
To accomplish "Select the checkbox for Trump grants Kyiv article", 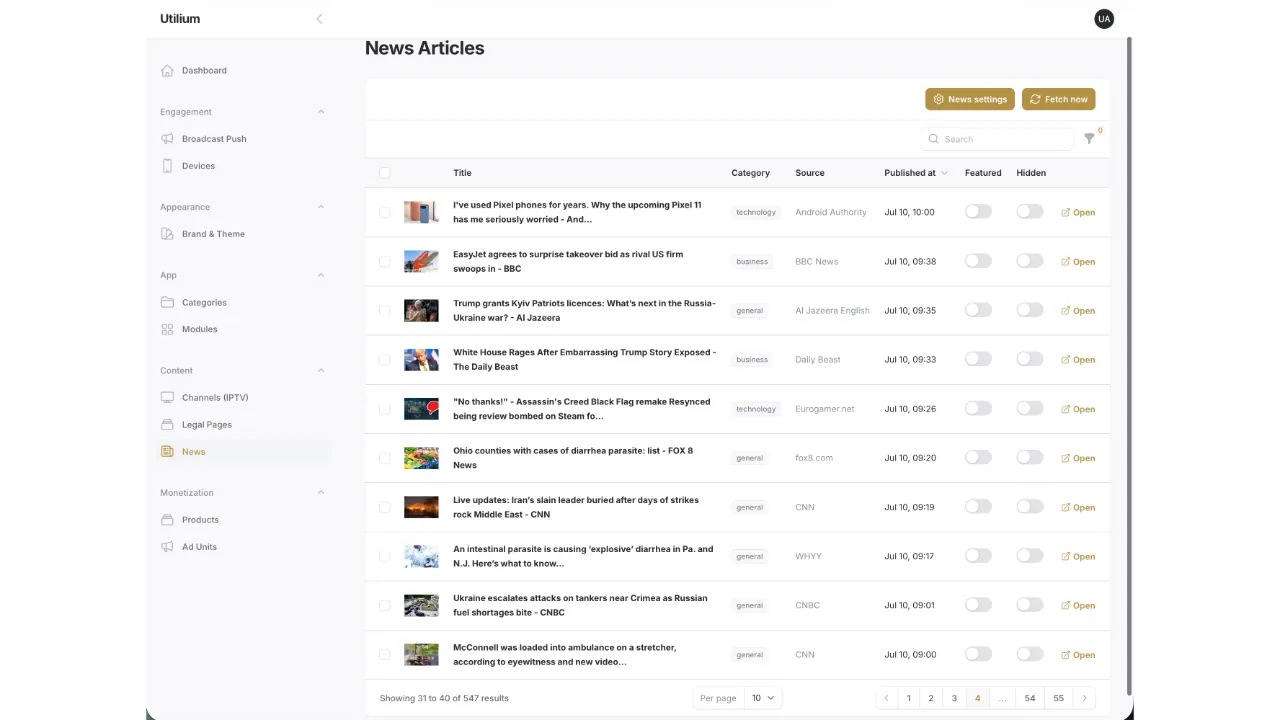I will tap(385, 311).
